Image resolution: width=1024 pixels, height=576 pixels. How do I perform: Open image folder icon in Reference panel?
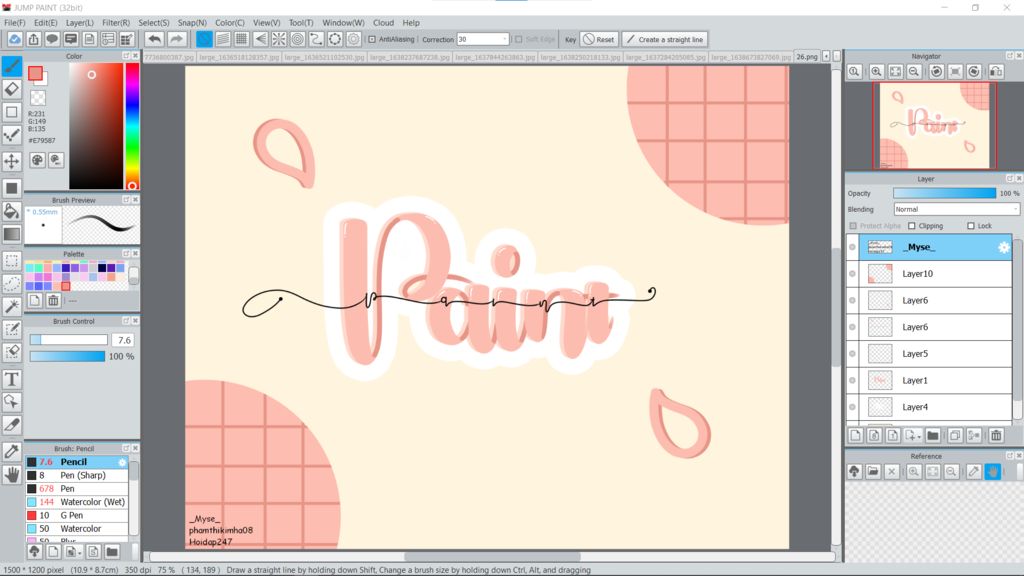click(x=873, y=472)
